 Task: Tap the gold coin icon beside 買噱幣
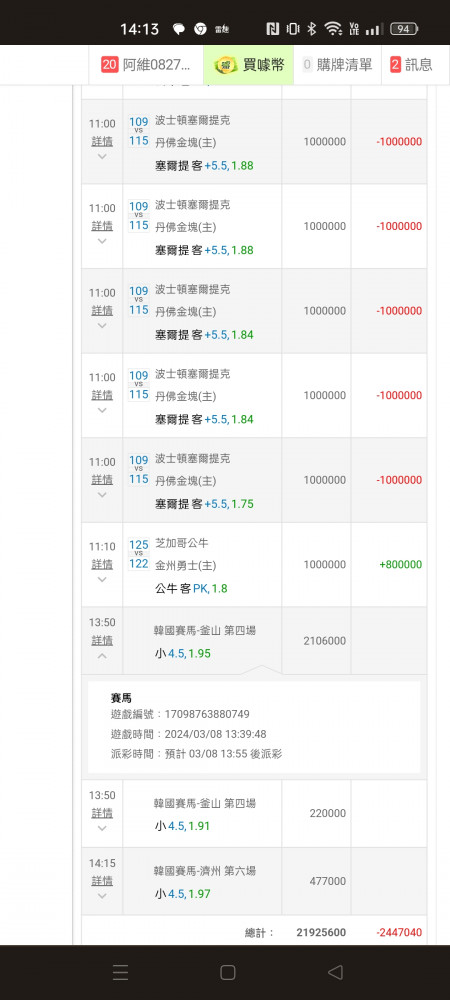click(226, 64)
